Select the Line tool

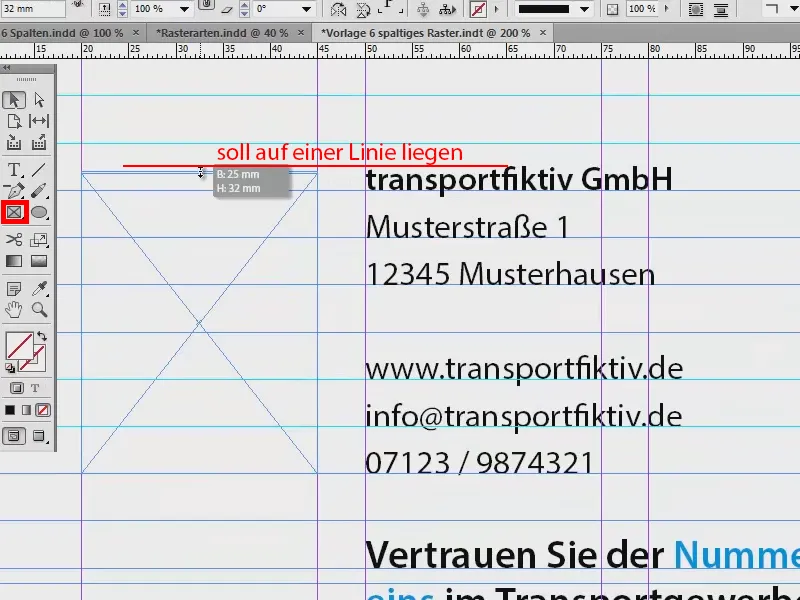39,169
